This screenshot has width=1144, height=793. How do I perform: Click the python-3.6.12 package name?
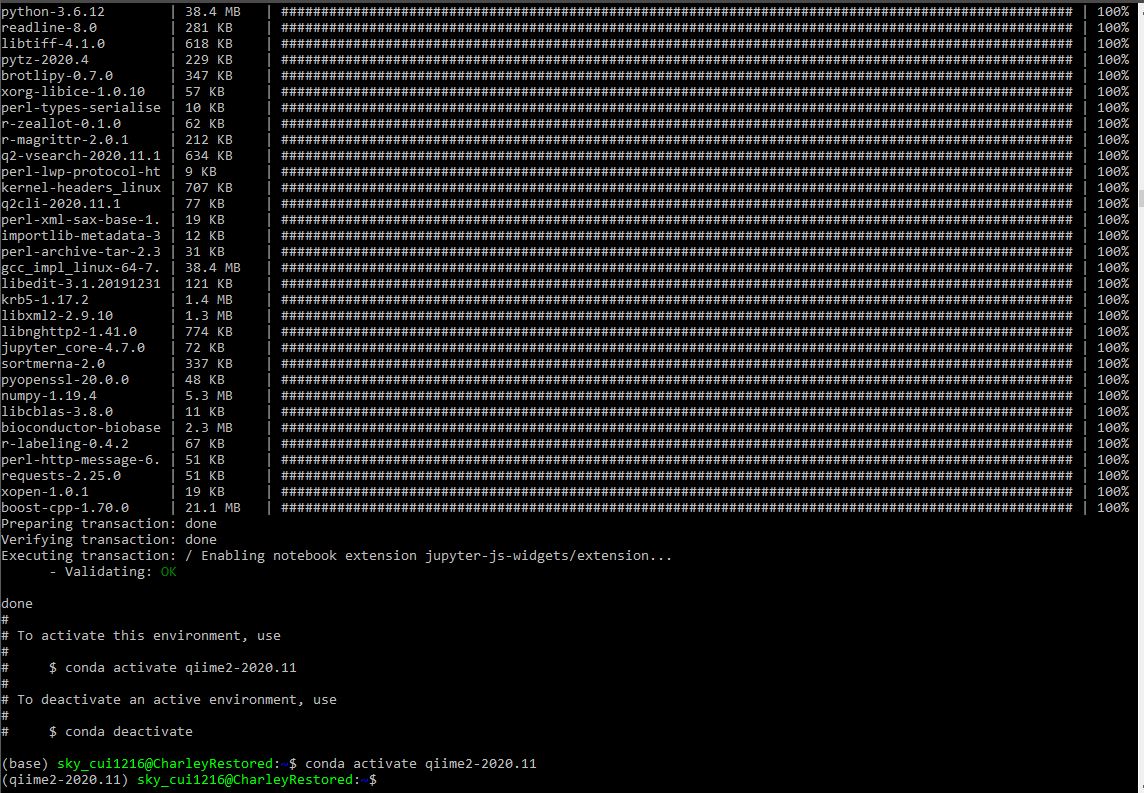point(53,12)
